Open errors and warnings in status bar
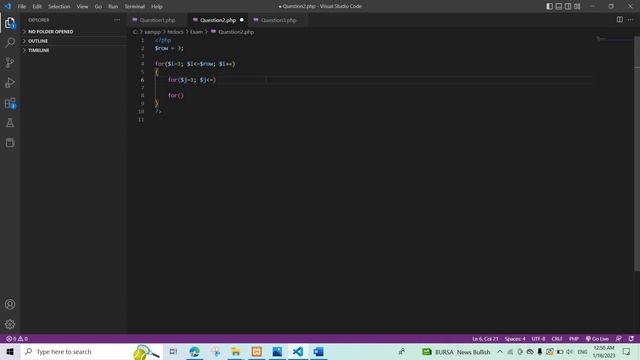 (17, 339)
